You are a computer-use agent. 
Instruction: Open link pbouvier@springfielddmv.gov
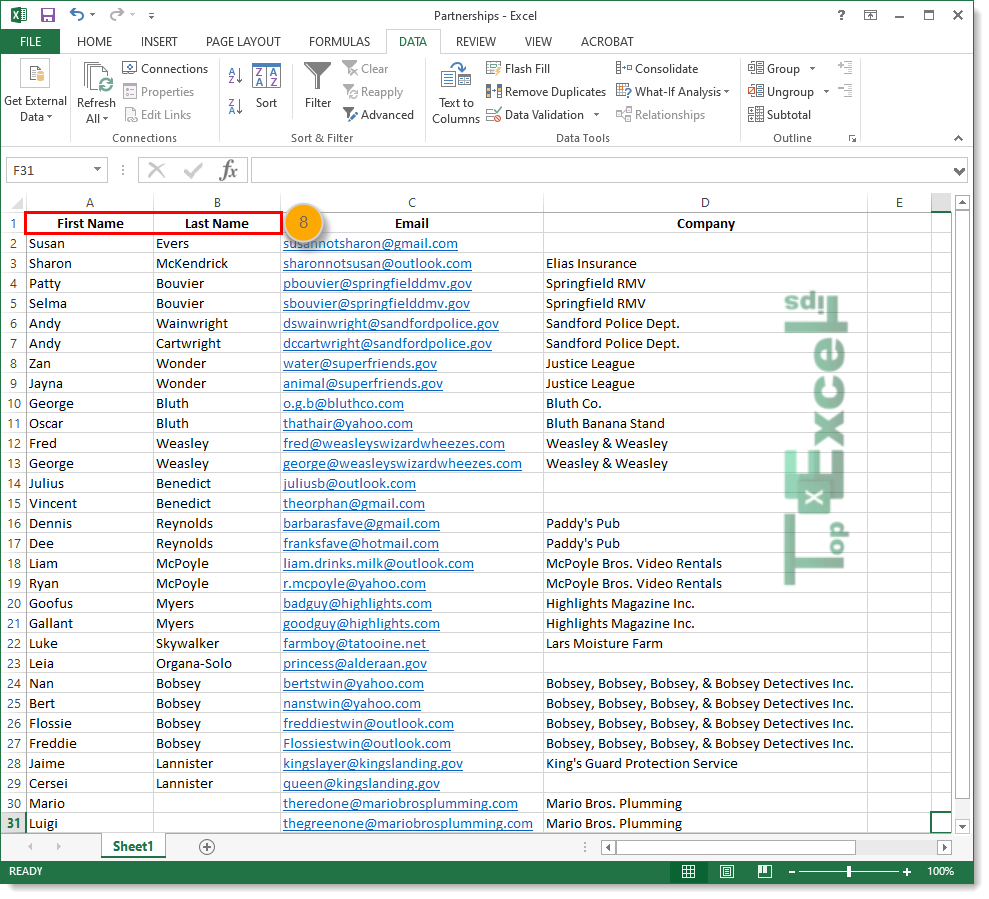click(x=377, y=284)
